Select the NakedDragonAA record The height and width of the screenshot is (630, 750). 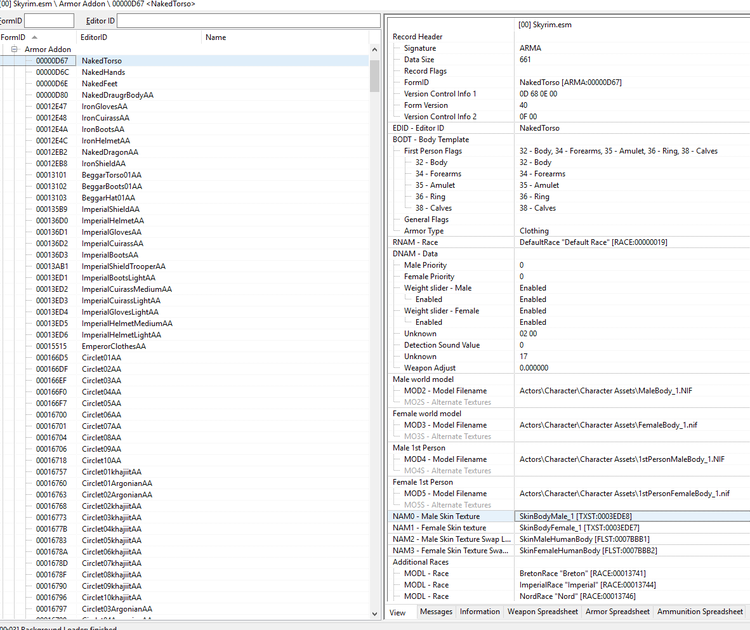(110, 152)
